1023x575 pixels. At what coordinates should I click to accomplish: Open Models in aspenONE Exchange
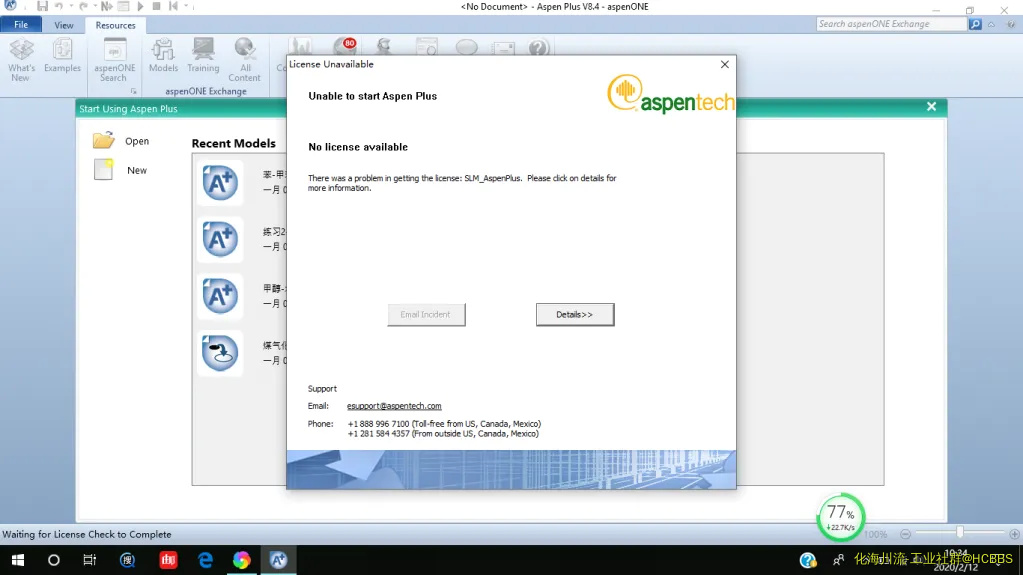[163, 55]
